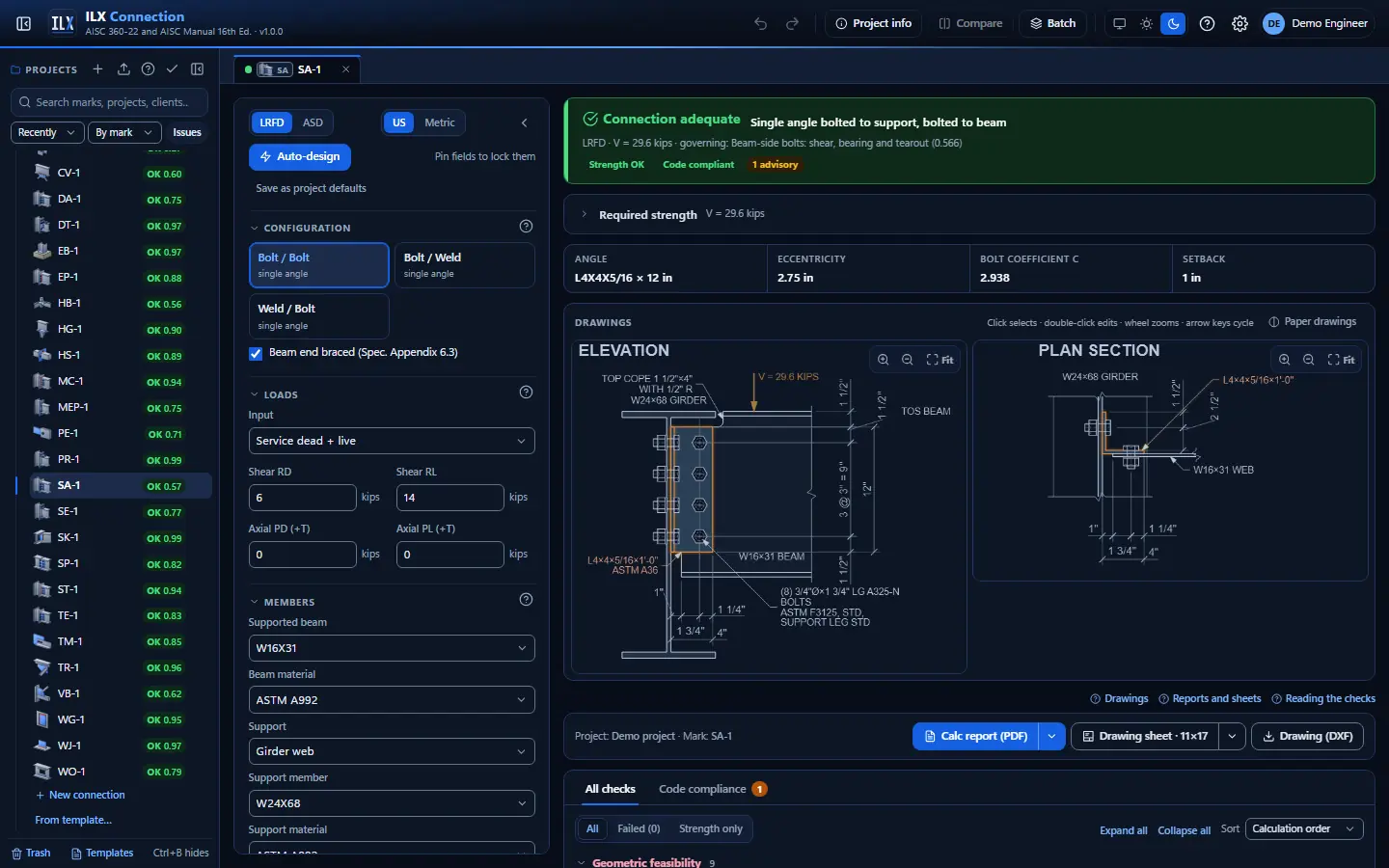Collapse the sidebar using the top-left panel icon
1389x868 pixels.
(x=24, y=23)
